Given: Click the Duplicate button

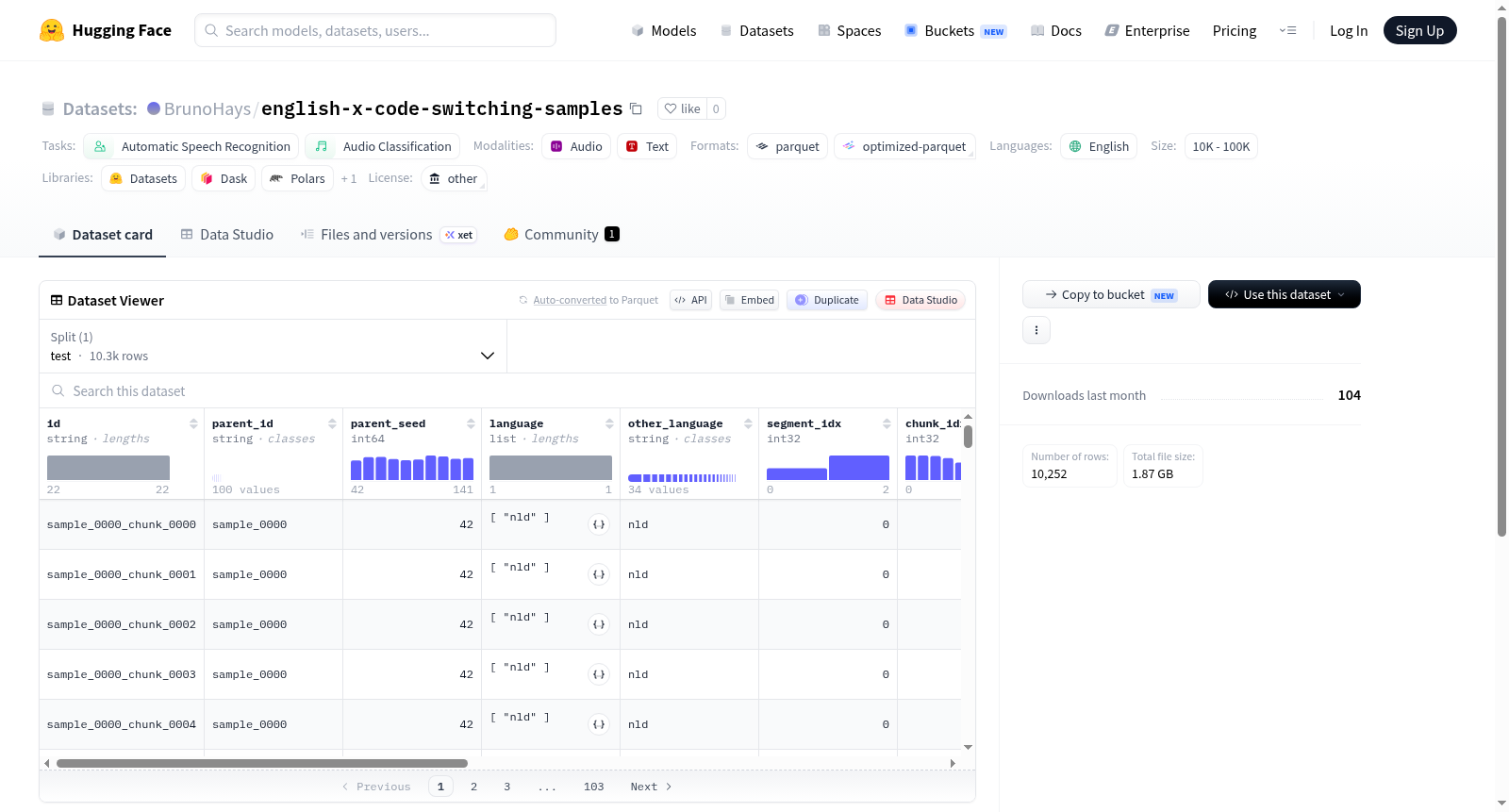Looking at the screenshot, I should (827, 300).
